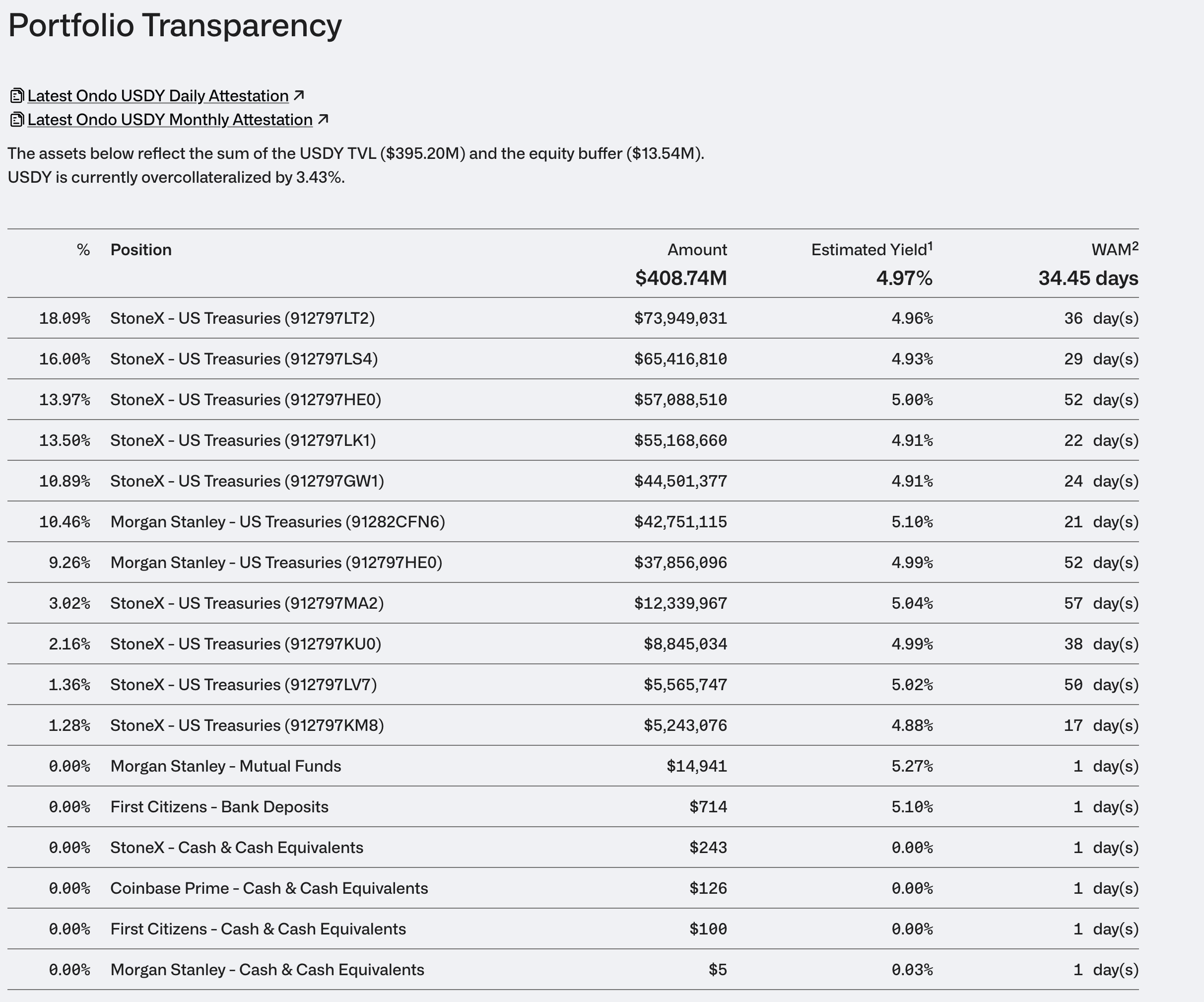Click the $65,416,810 amount for 912797LS4
1204x1002 pixels.
[680, 359]
